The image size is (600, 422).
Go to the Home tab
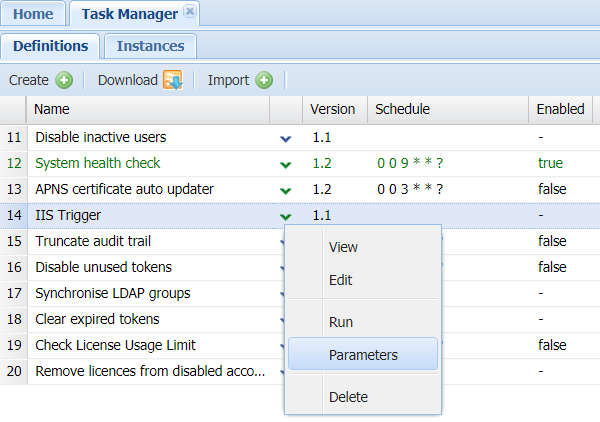(33, 14)
